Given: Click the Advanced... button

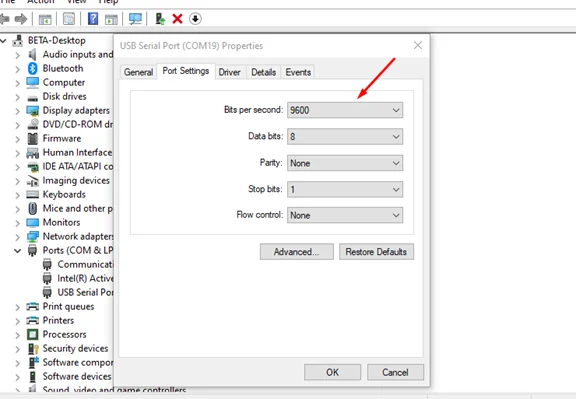Looking at the screenshot, I should [296, 252].
